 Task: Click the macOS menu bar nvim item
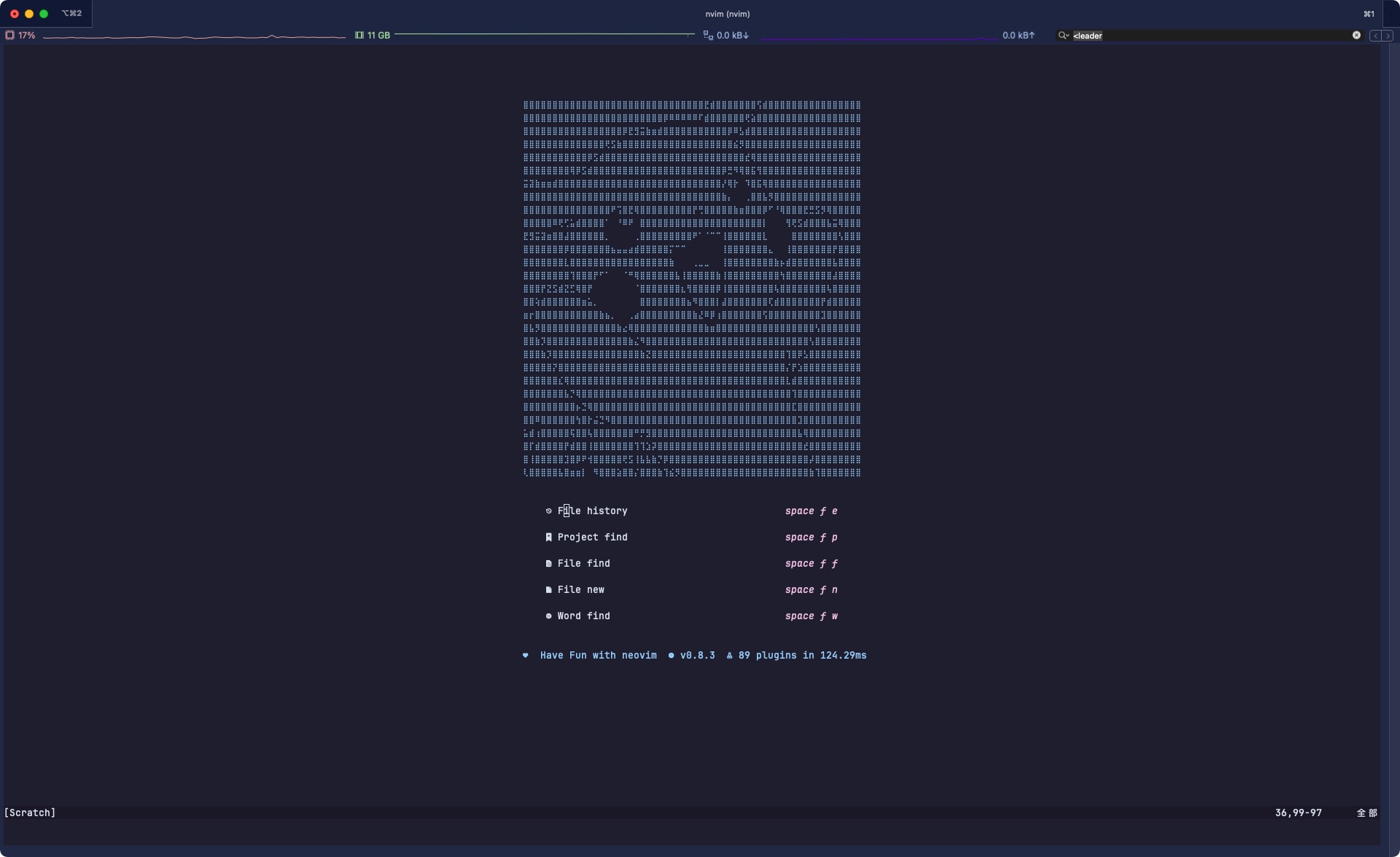pyautogui.click(x=726, y=13)
